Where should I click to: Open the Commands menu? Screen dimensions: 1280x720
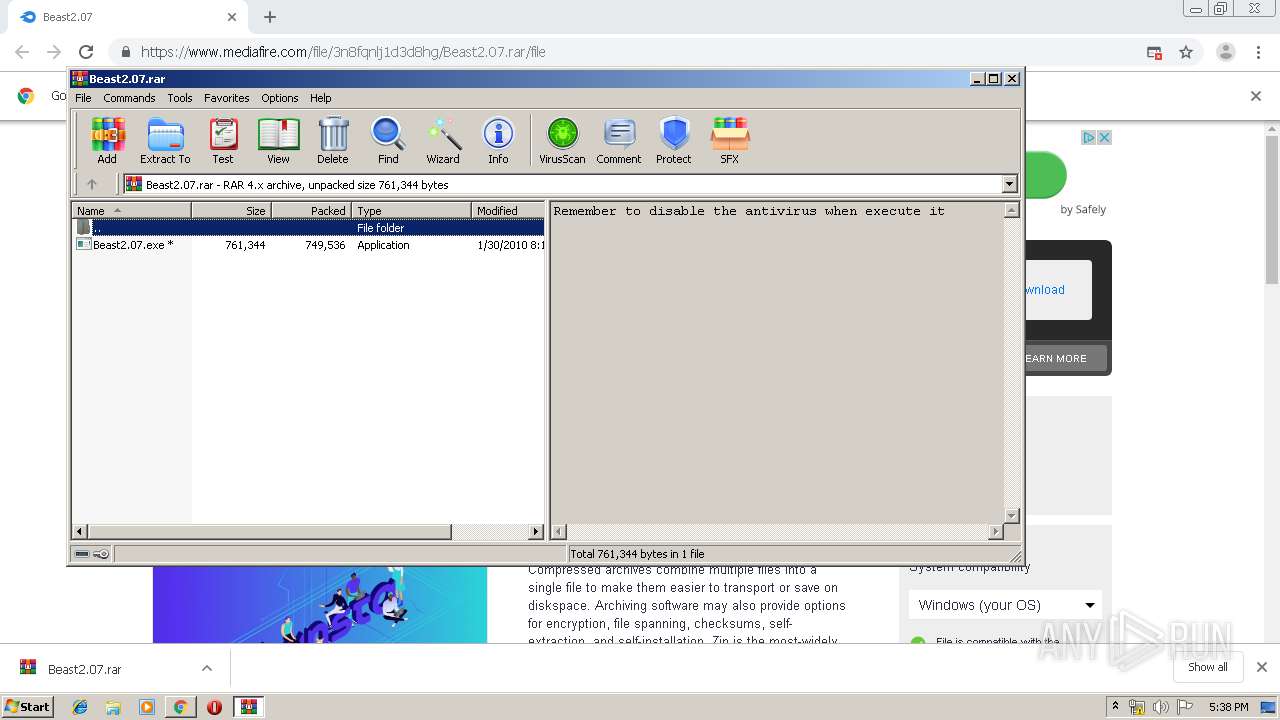coord(129,98)
